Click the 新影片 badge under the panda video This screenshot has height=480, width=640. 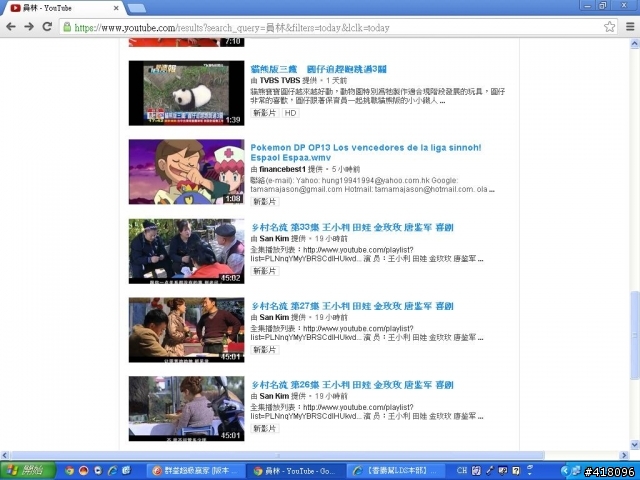[265, 113]
